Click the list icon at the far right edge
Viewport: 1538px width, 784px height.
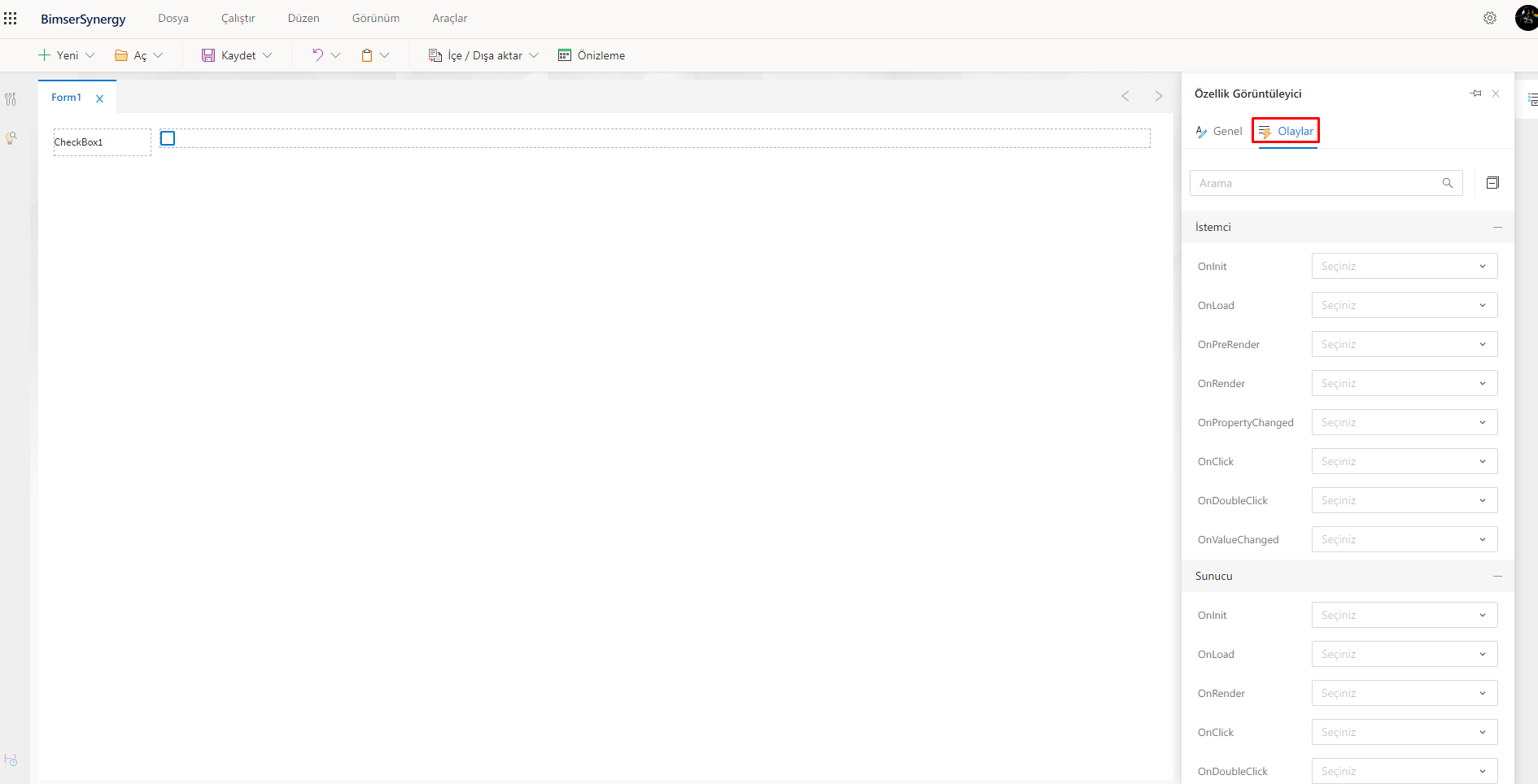pos(1533,99)
